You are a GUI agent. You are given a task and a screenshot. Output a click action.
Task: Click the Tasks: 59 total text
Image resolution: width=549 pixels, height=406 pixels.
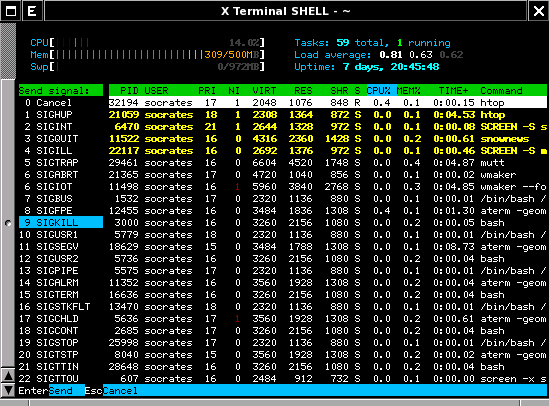pyautogui.click(x=341, y=43)
